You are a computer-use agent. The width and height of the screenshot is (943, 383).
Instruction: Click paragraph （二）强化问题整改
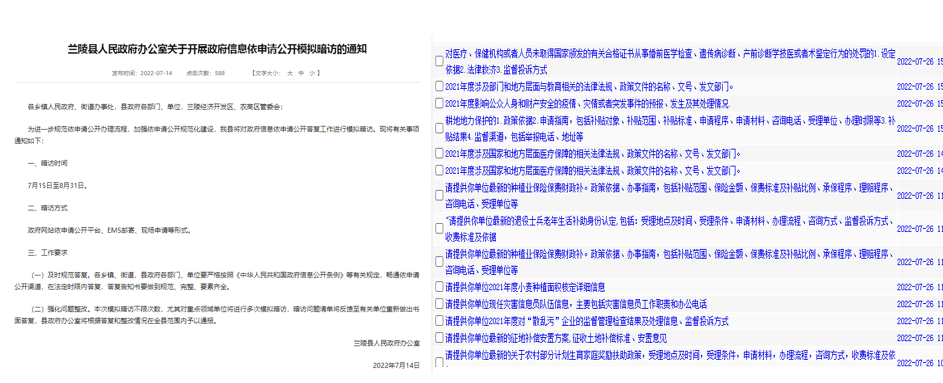217,315
